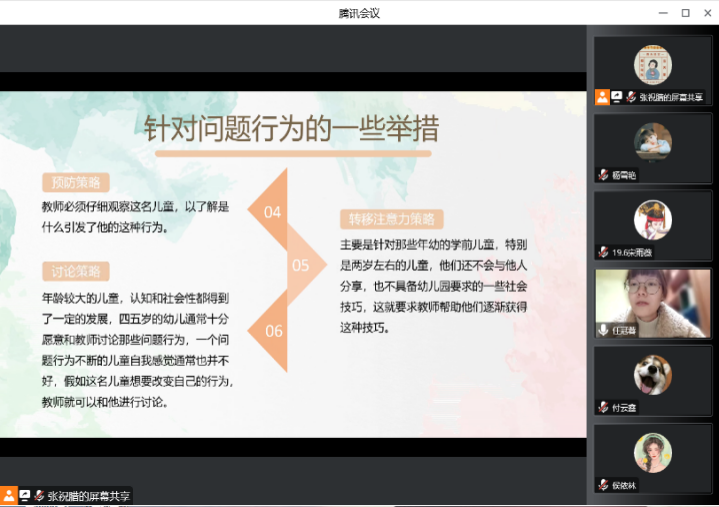Click the 腾讯会议 window title bar
719x507 pixels.
point(359,13)
